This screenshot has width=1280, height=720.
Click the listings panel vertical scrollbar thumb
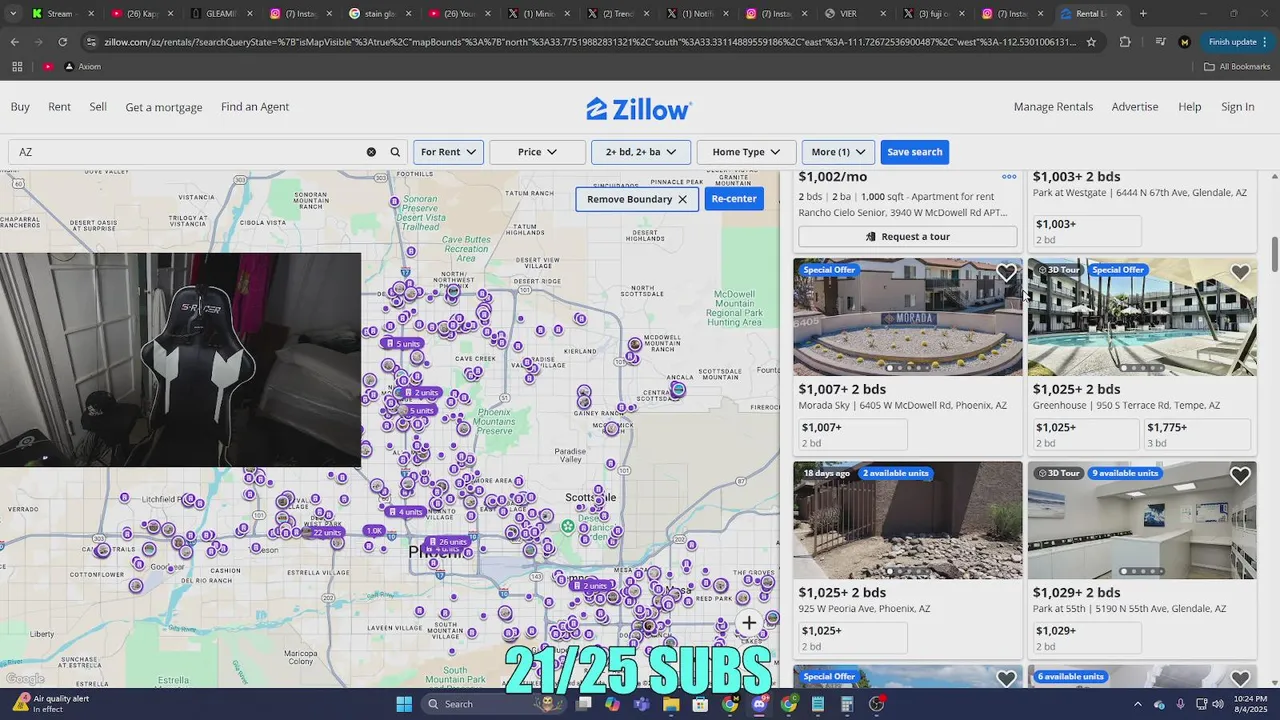[1274, 254]
